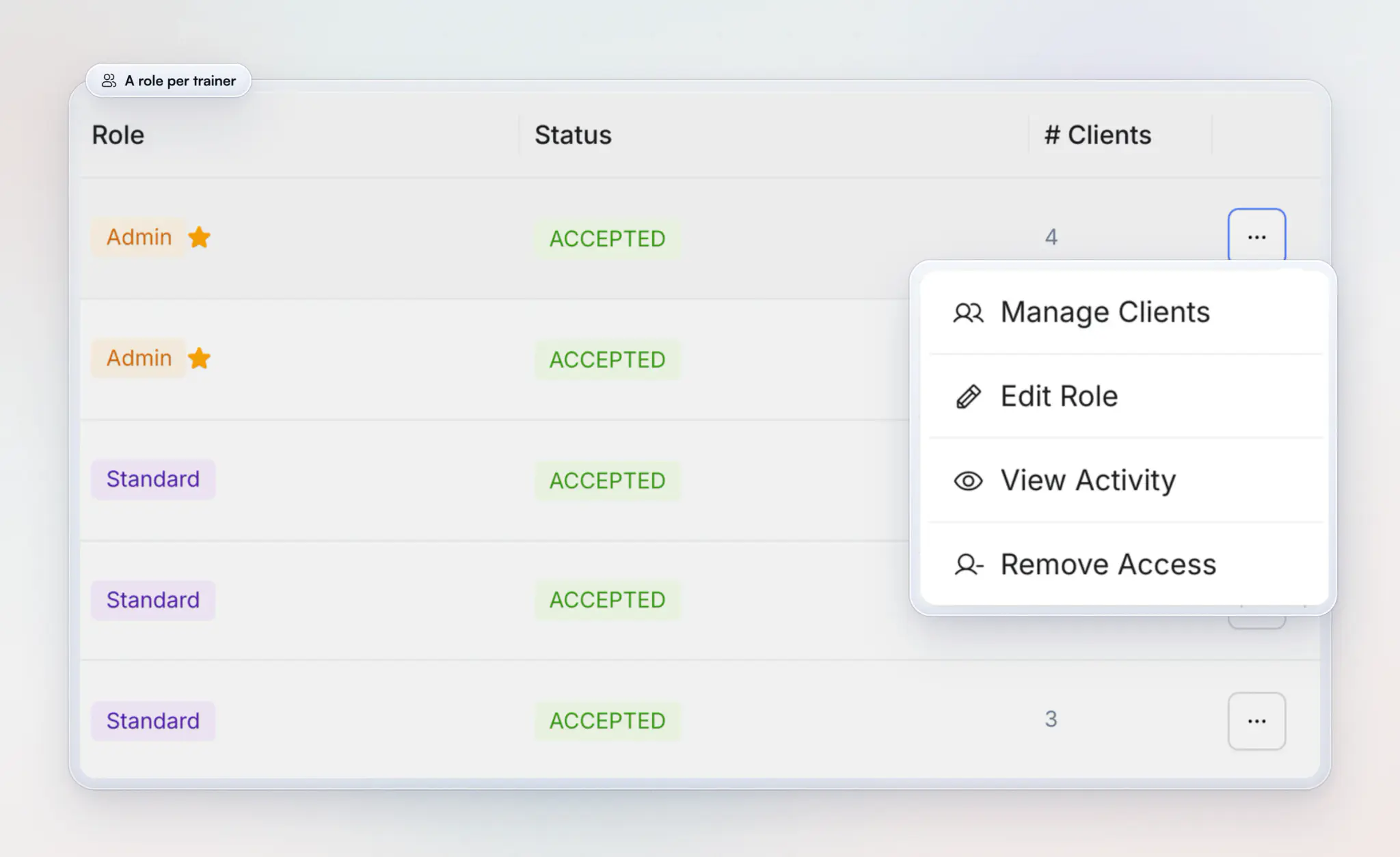Image resolution: width=1400 pixels, height=857 pixels.
Task: Click the Role column header
Action: [x=118, y=135]
